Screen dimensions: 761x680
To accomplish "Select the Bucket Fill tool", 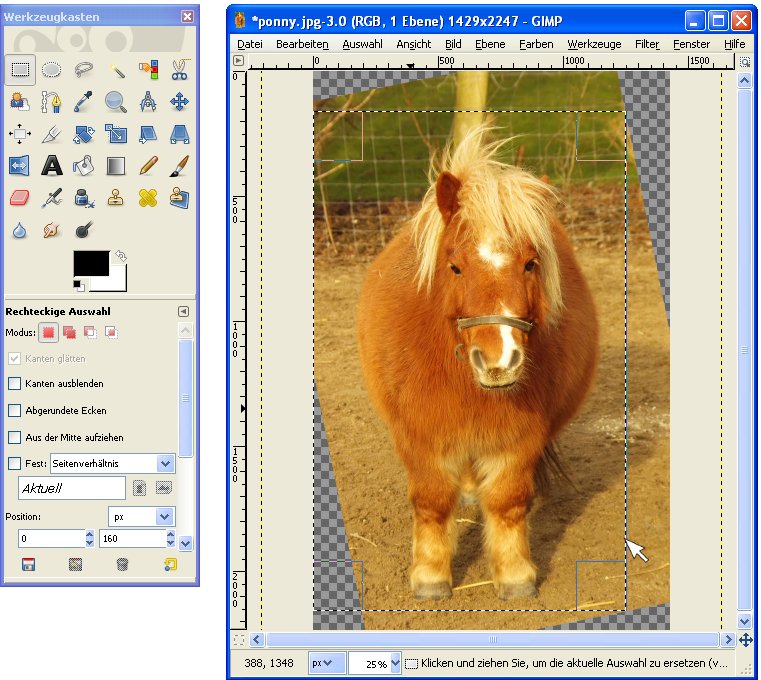I will click(x=84, y=165).
